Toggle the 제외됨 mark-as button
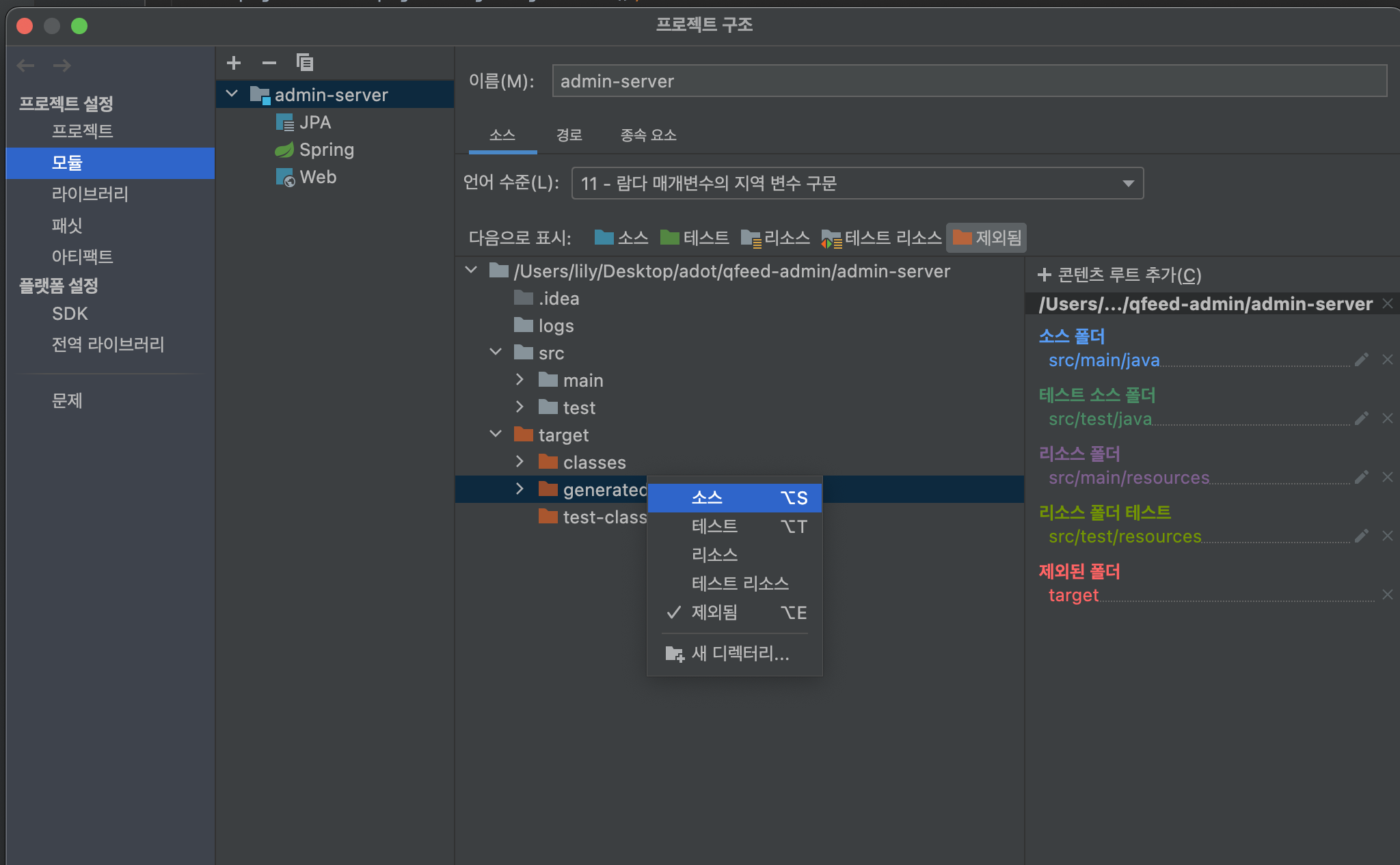 pyautogui.click(x=986, y=238)
